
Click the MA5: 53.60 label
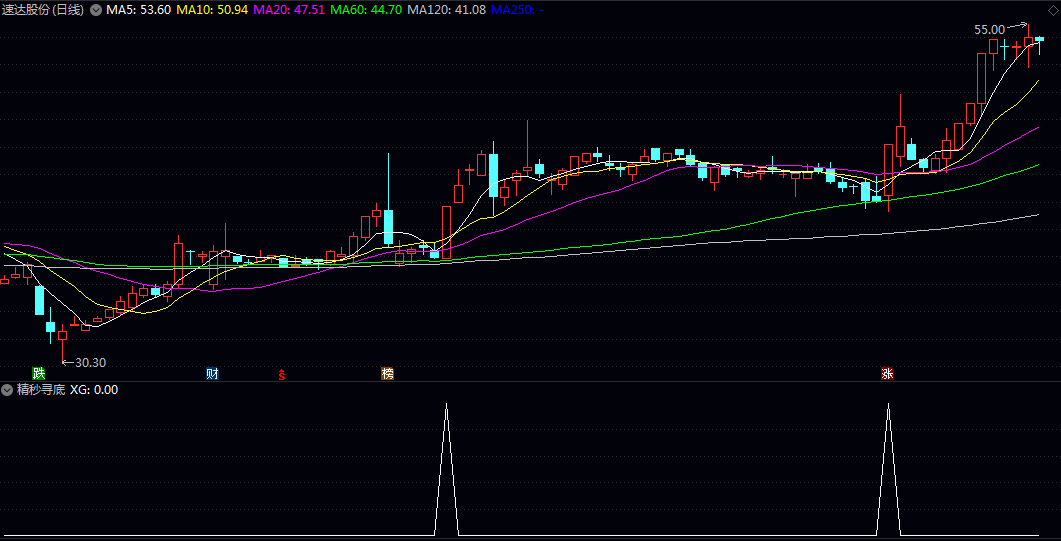click(x=138, y=10)
